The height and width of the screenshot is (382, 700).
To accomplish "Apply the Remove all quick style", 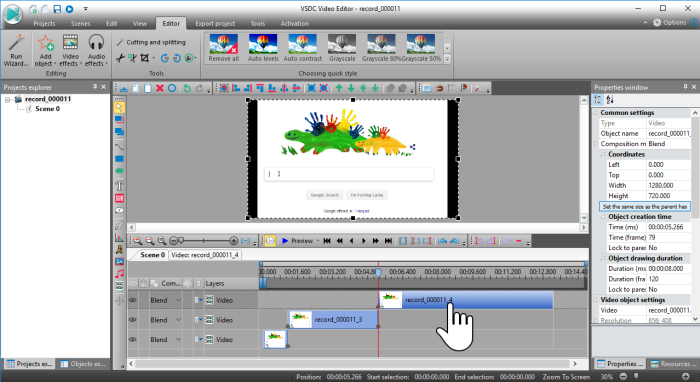I will pos(224,48).
